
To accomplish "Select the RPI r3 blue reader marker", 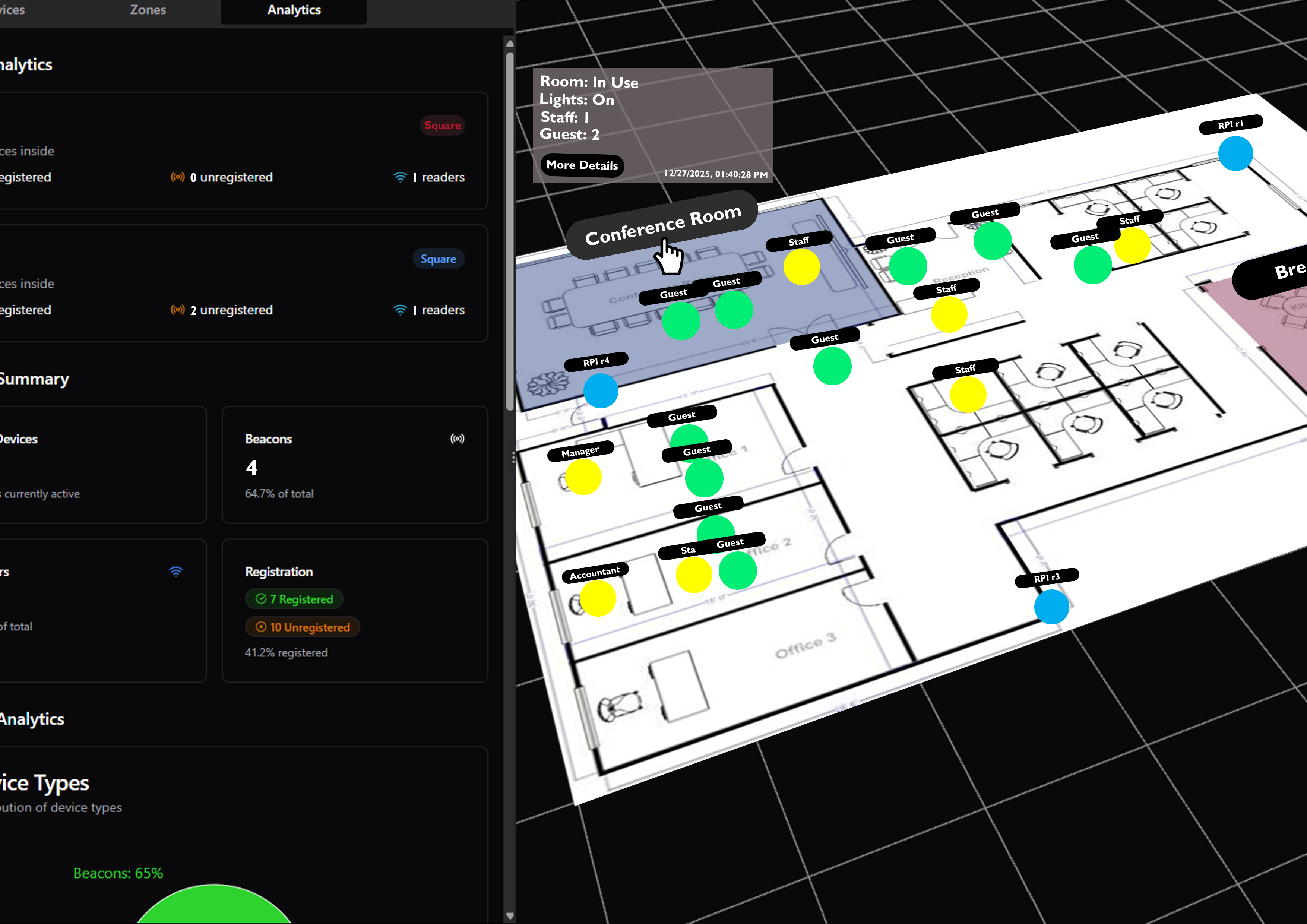I will tap(1051, 607).
